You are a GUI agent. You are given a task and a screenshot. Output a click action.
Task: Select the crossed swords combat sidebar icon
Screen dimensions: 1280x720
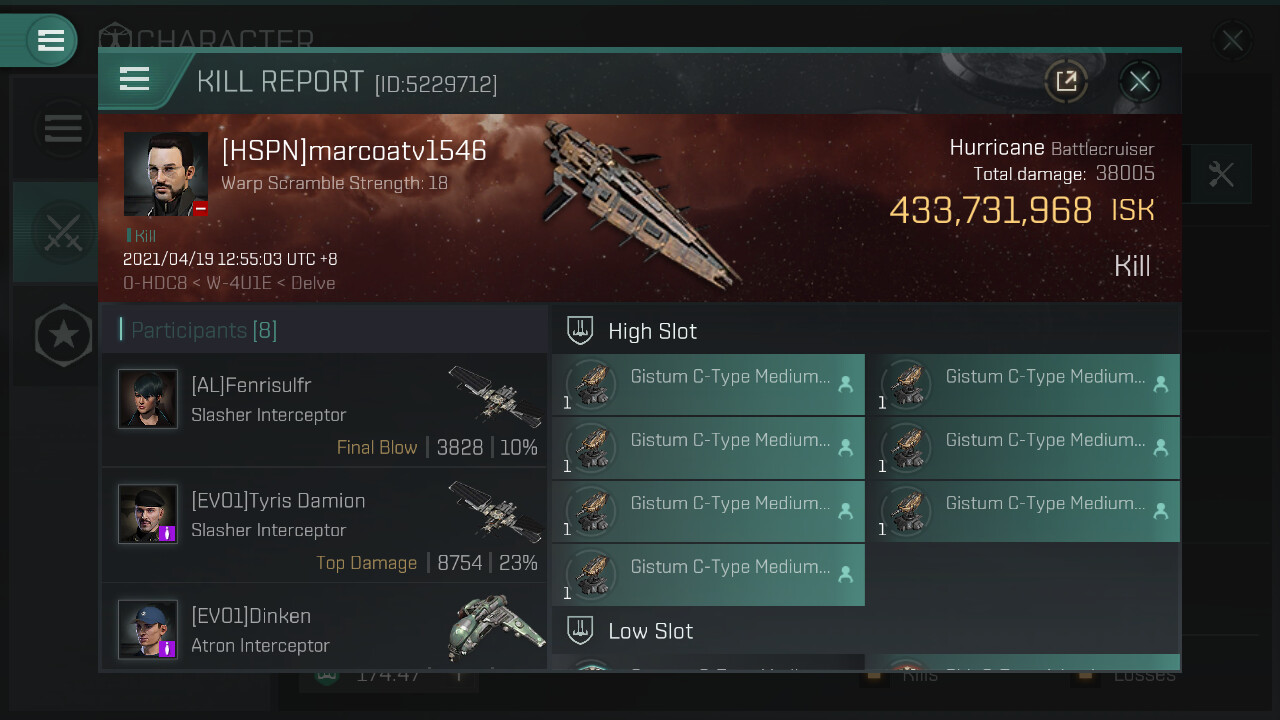[62, 232]
